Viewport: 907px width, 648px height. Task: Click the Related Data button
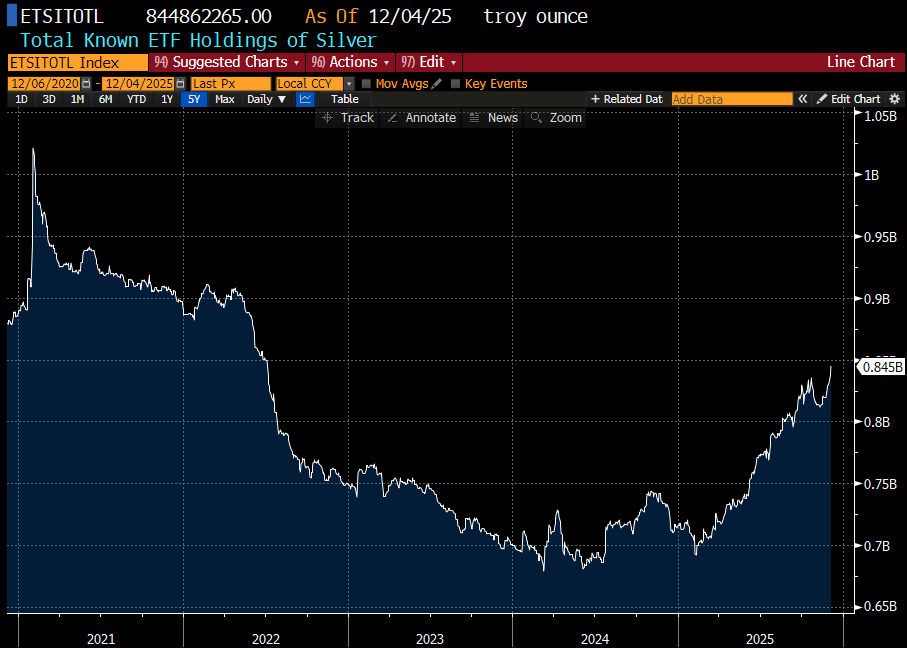click(627, 99)
